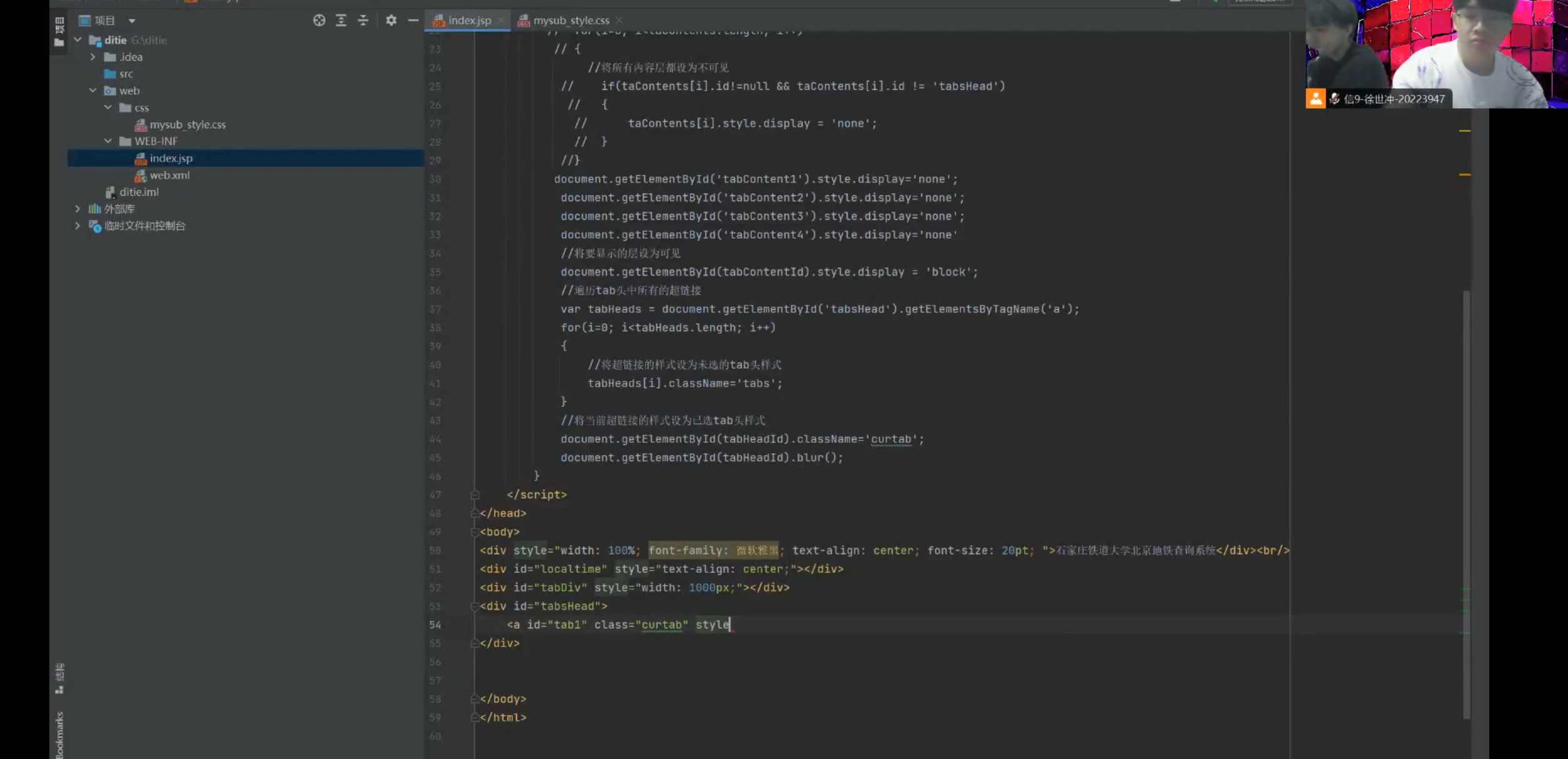Open web.xml in project tree
Screen dimensions: 1568x759
[169, 175]
